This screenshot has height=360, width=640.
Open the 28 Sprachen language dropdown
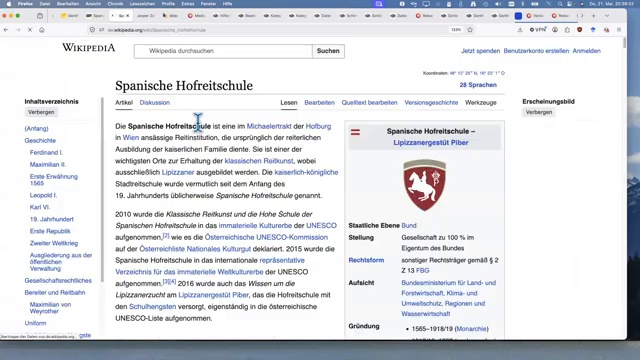[478, 85]
